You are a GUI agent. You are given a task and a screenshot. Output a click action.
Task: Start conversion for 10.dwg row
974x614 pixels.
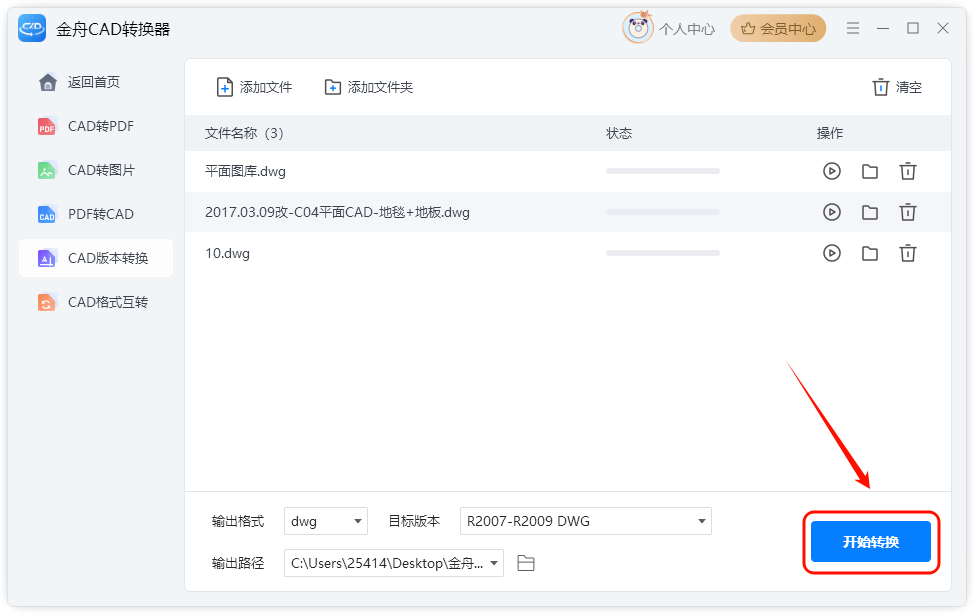[x=832, y=253]
